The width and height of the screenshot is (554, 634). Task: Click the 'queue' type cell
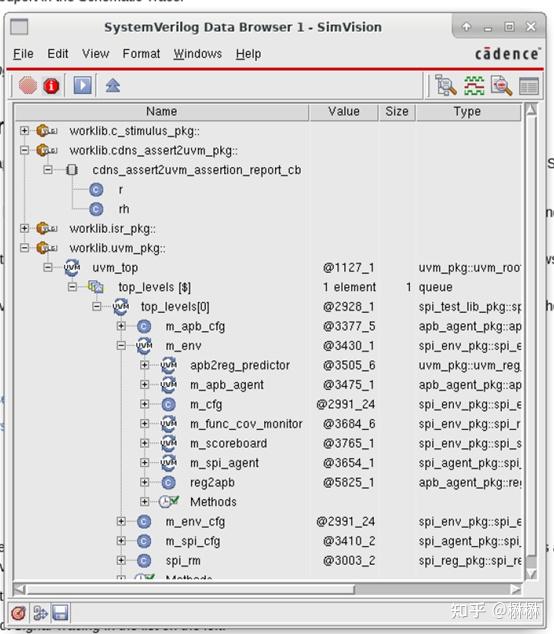(436, 287)
